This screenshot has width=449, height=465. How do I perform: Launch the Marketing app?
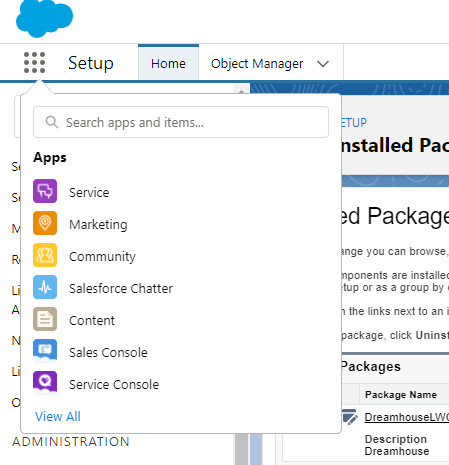pyautogui.click(x=98, y=224)
